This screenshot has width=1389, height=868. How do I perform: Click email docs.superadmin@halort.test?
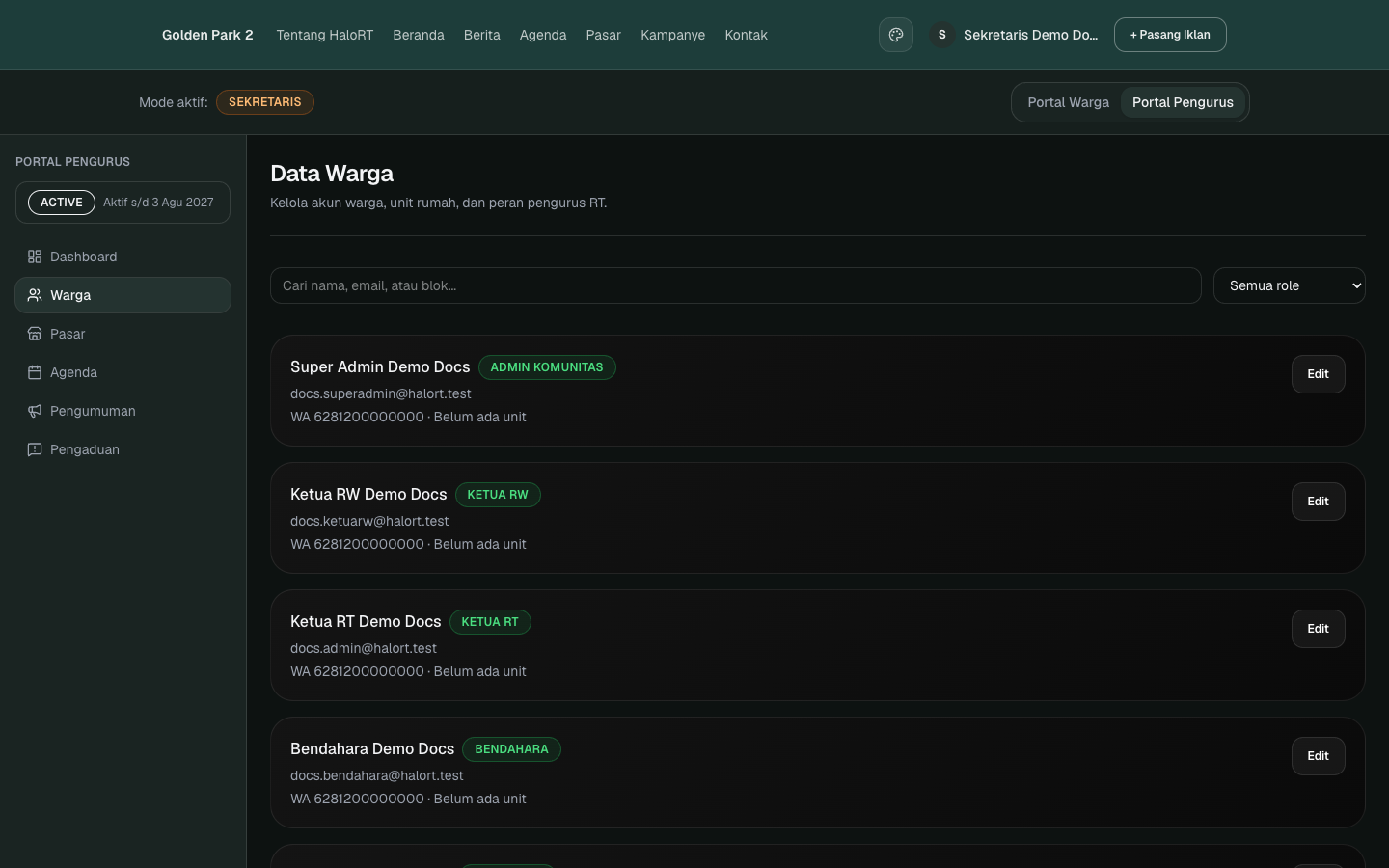[381, 393]
